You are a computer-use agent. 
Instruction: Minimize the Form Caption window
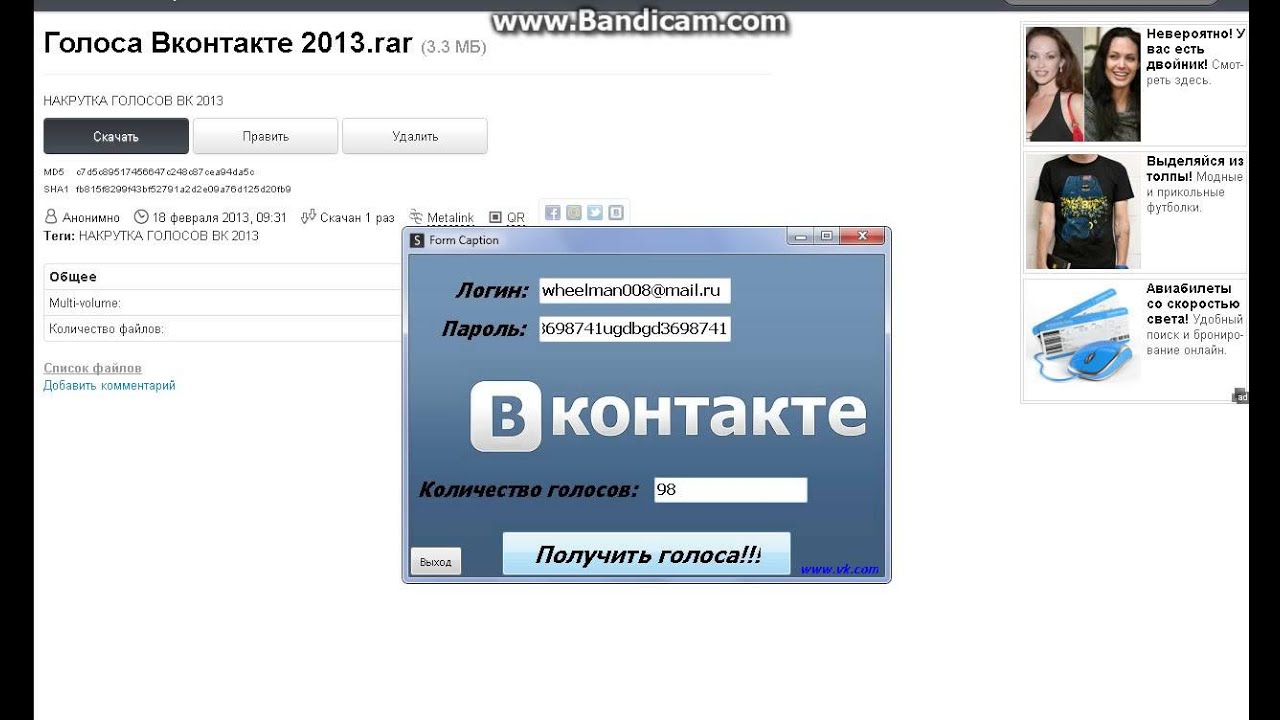coord(799,237)
